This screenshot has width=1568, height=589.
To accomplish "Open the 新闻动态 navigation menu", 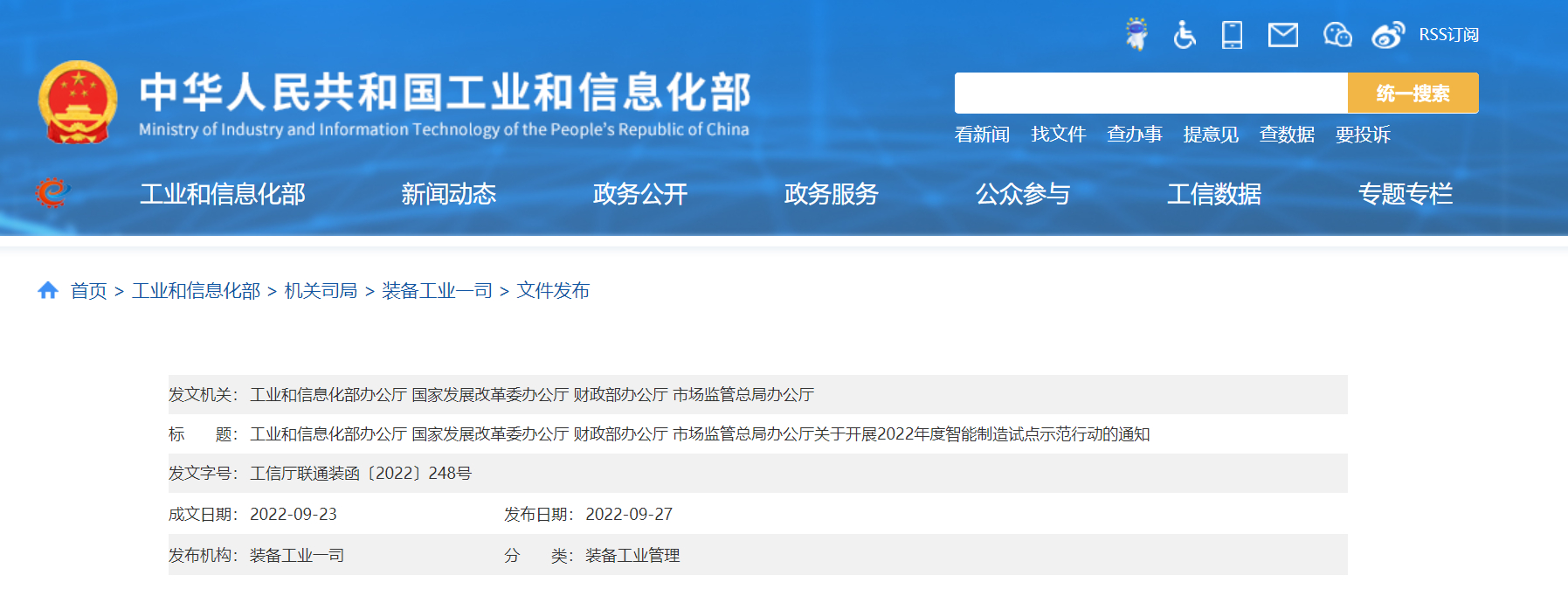I will click(448, 194).
